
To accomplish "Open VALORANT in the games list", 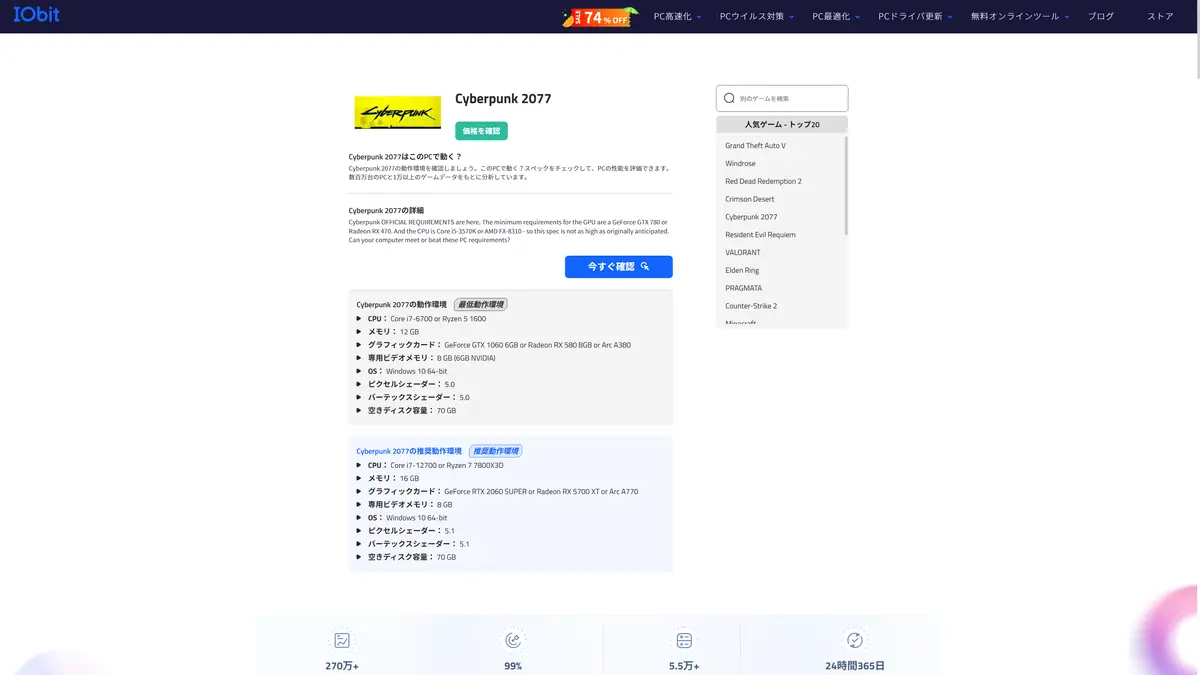I will [742, 253].
